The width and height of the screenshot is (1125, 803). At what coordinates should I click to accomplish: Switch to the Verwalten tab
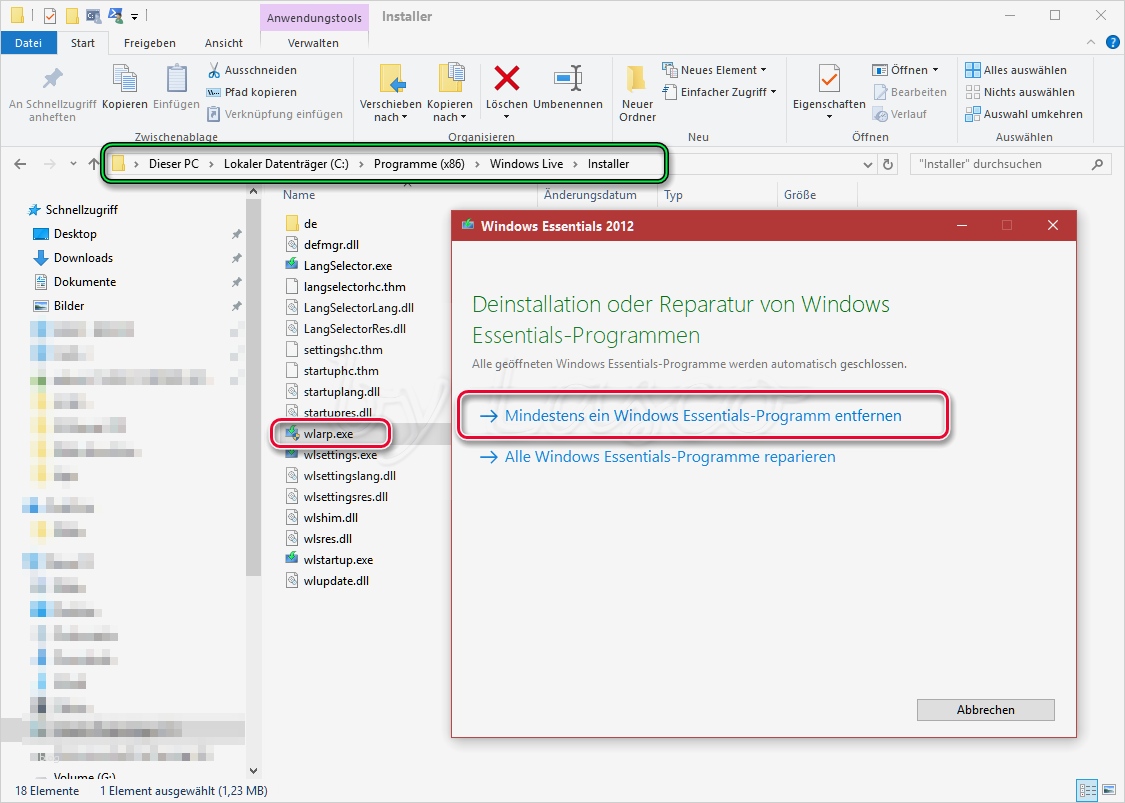point(314,43)
